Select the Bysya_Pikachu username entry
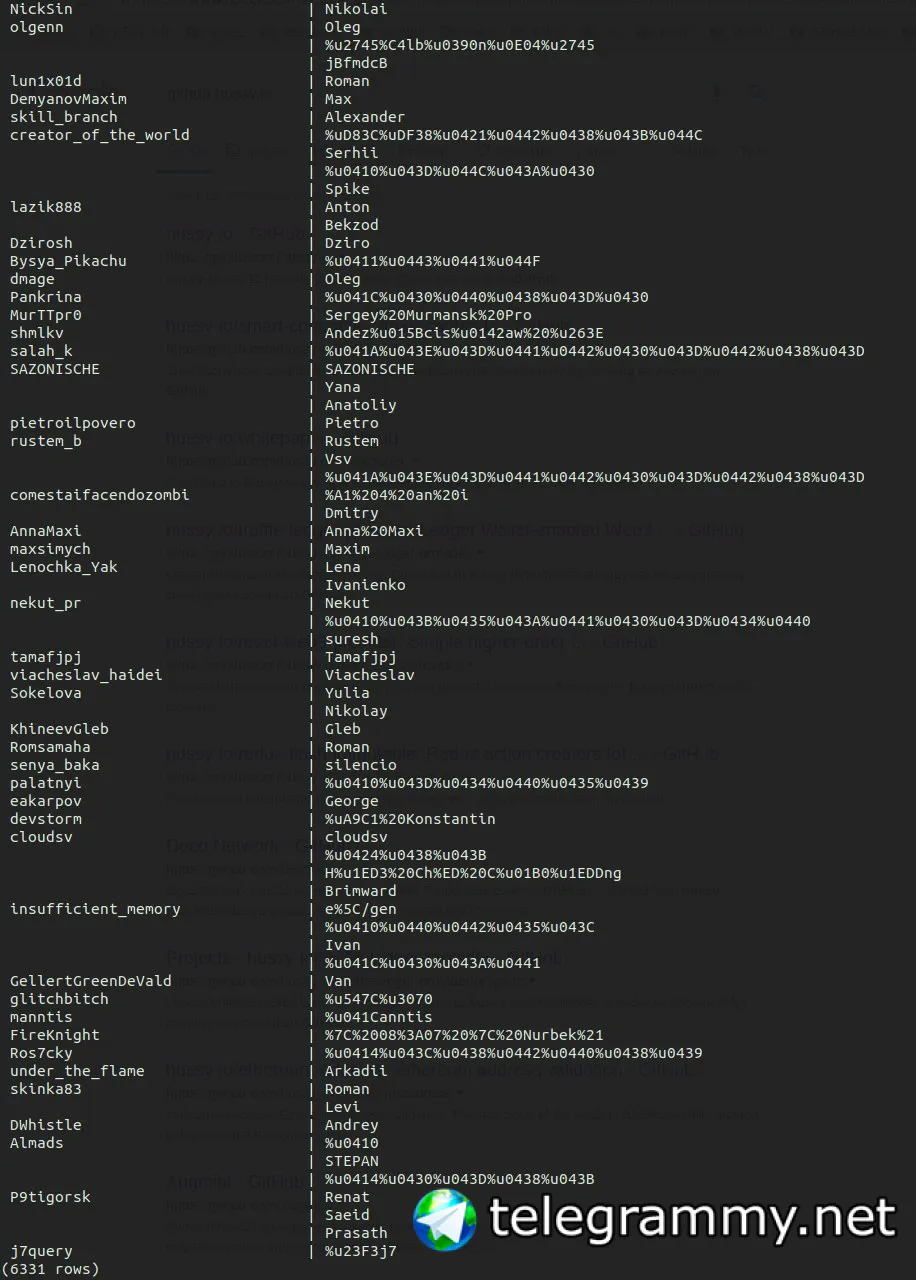 68,261
